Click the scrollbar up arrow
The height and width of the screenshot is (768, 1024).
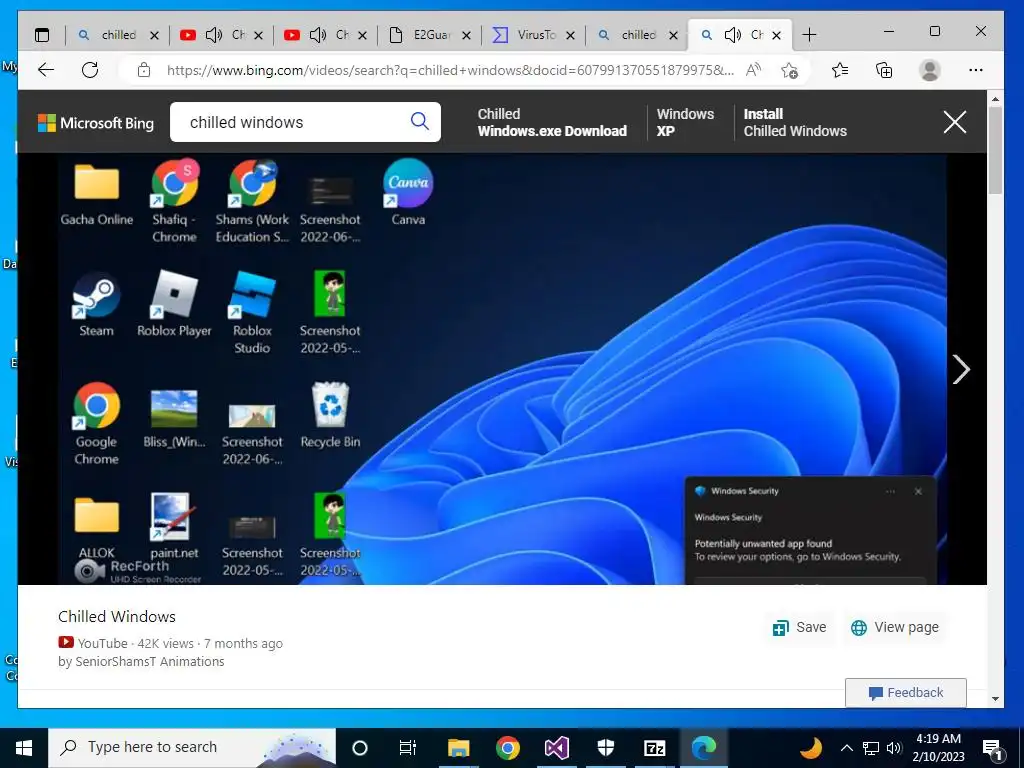[x=995, y=99]
